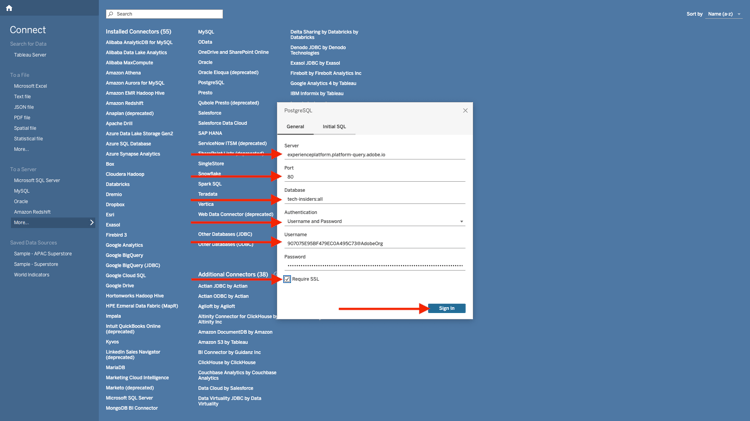Choose Amazon Athena connector

(123, 73)
